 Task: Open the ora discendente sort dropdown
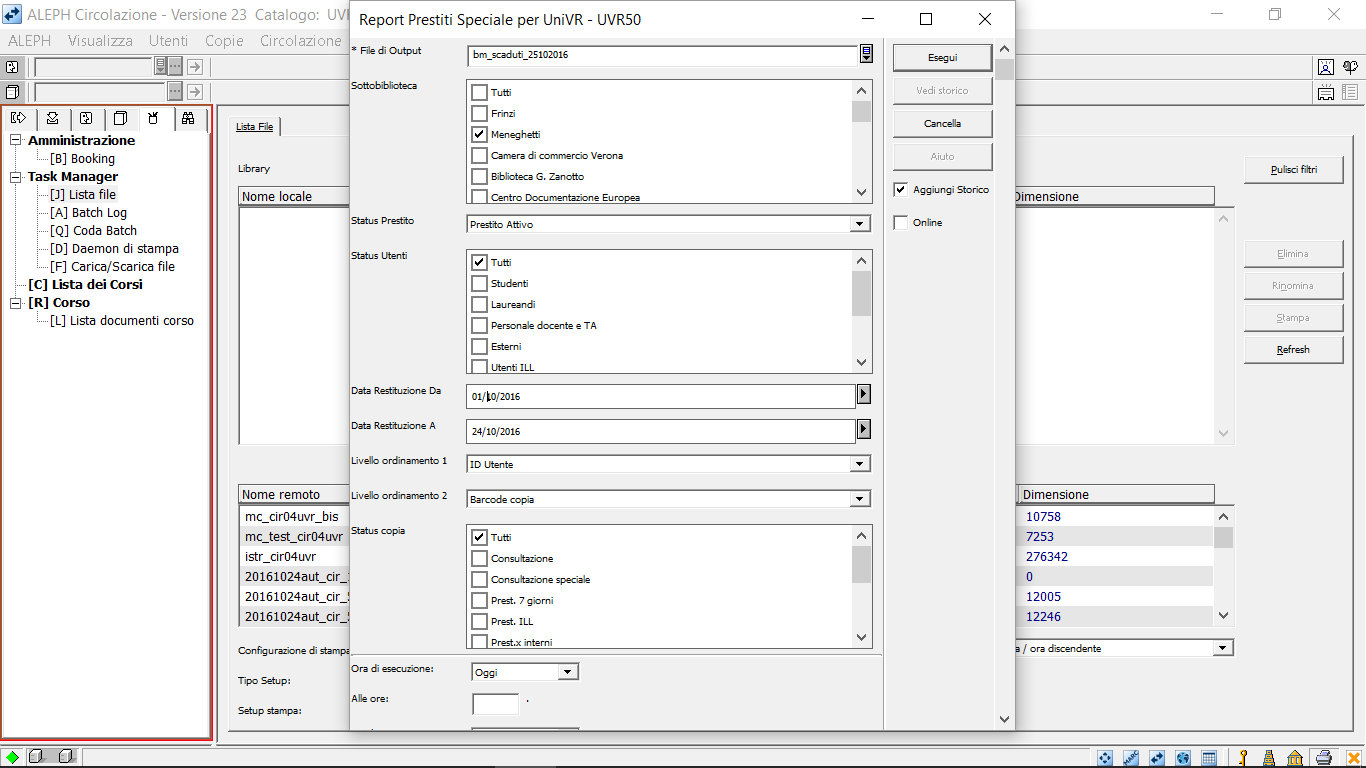pos(1223,648)
